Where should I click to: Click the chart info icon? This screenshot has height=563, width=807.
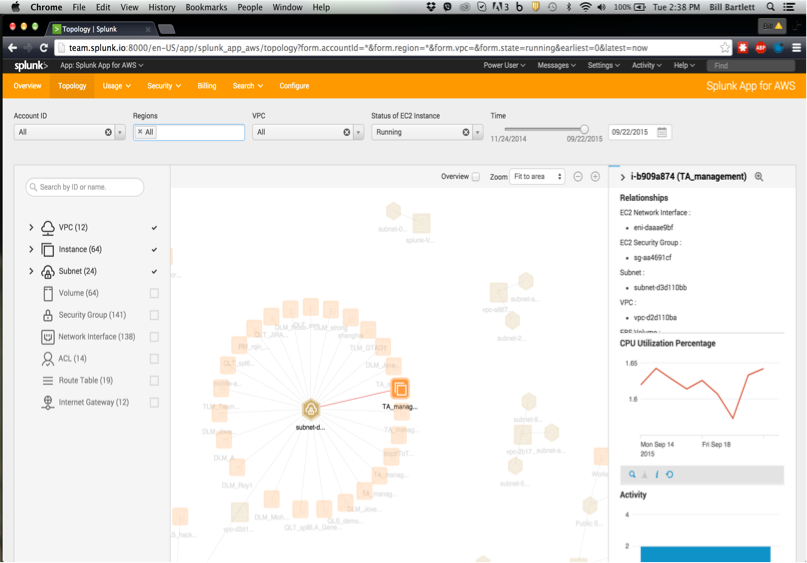click(x=657, y=474)
